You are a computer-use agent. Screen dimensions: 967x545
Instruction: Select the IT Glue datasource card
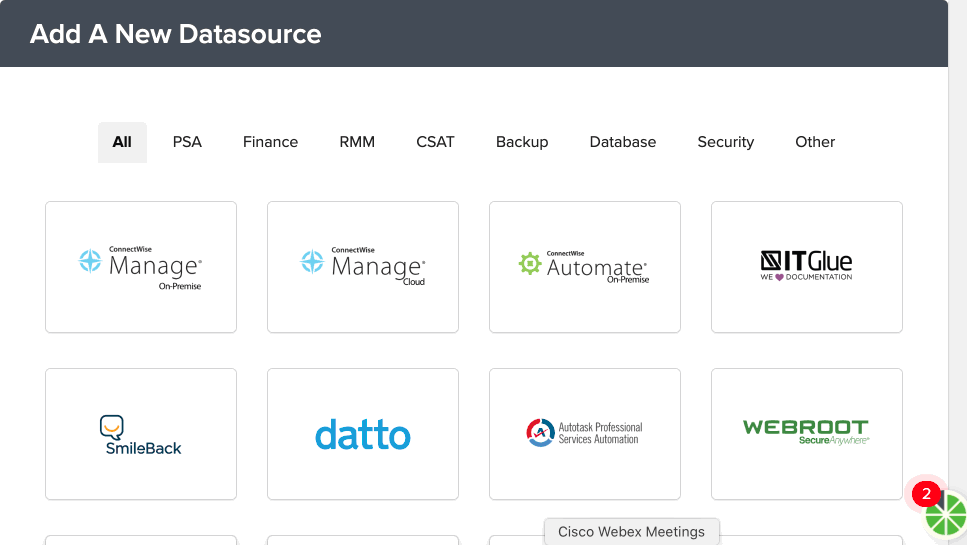[807, 267]
